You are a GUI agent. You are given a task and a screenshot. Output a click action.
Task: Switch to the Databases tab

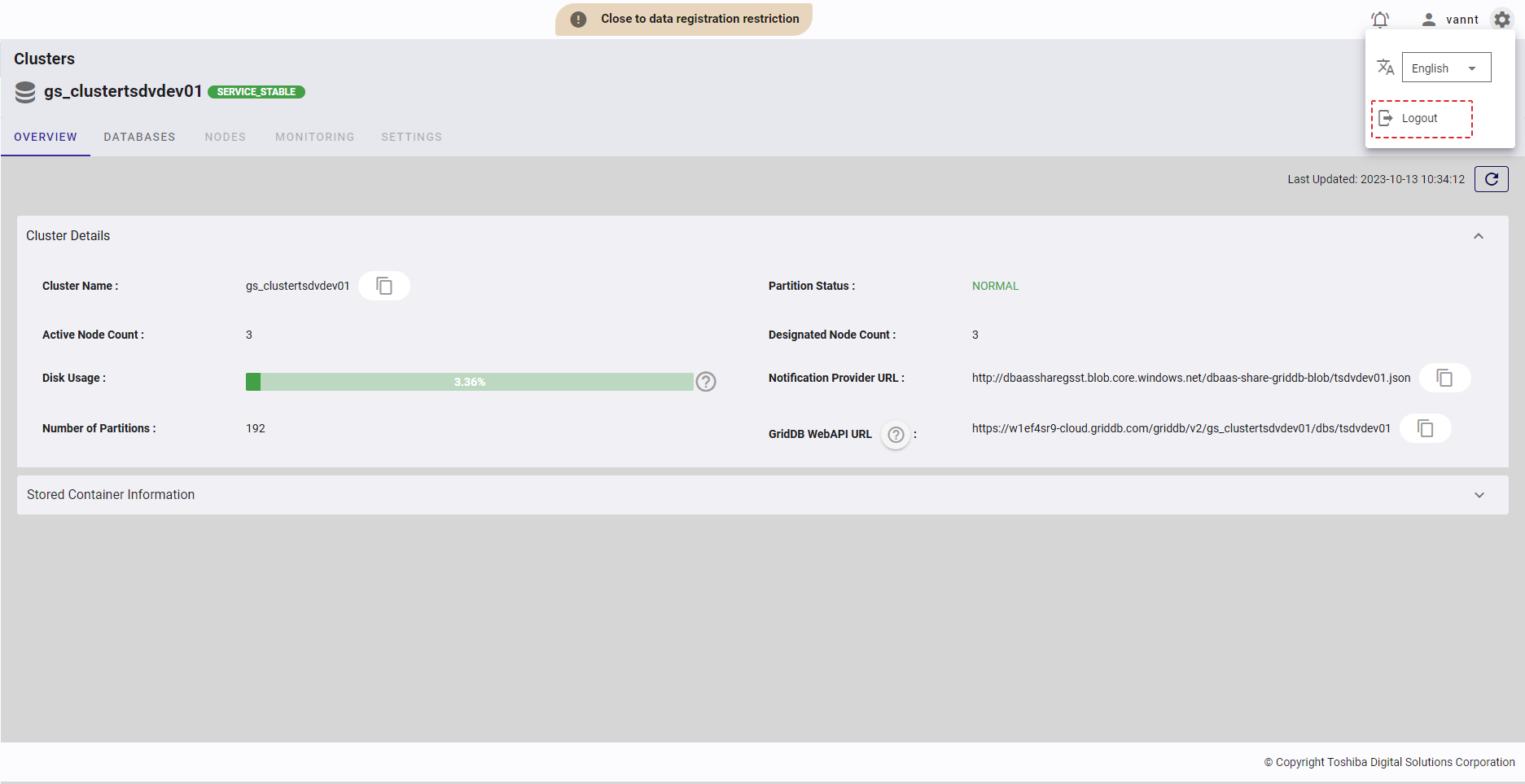click(x=139, y=137)
